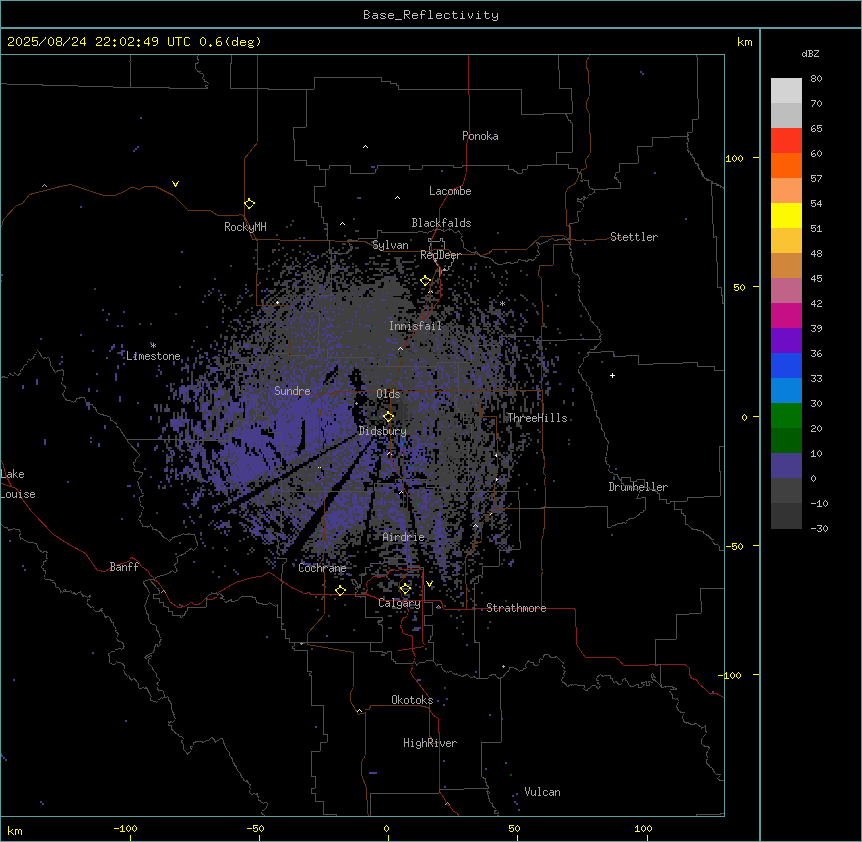The image size is (862, 842).
Task: Click the RockyMH town label
Action: pos(245,227)
